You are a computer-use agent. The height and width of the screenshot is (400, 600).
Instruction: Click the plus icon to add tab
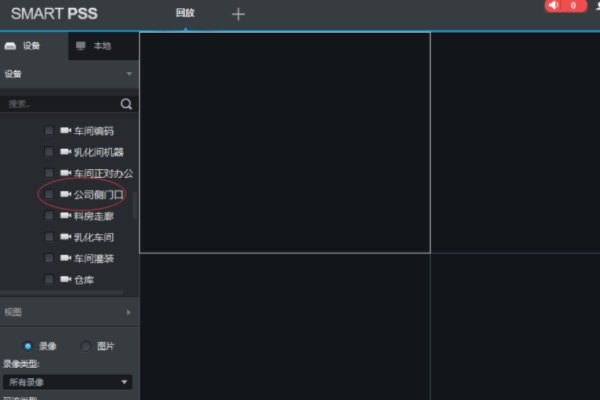238,14
